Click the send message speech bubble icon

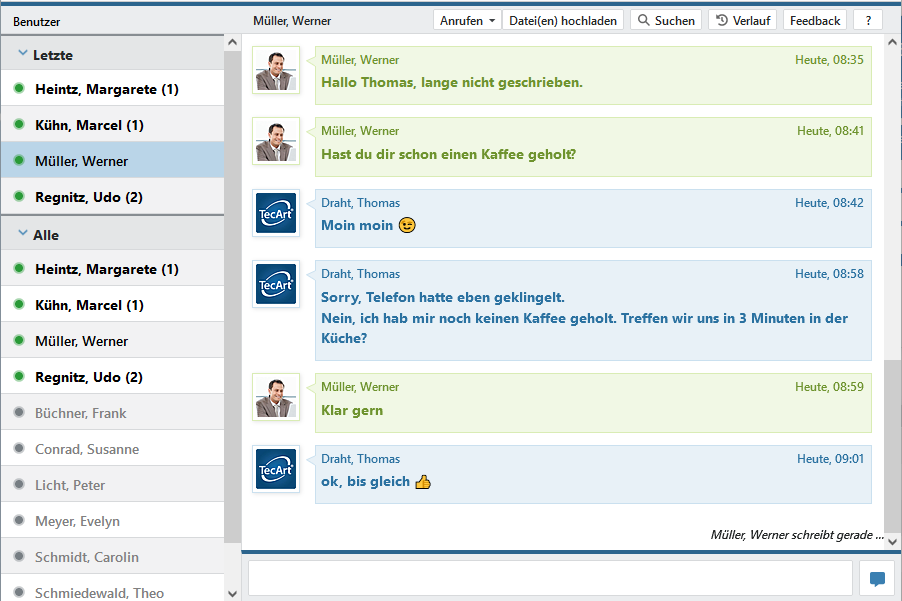(876, 578)
